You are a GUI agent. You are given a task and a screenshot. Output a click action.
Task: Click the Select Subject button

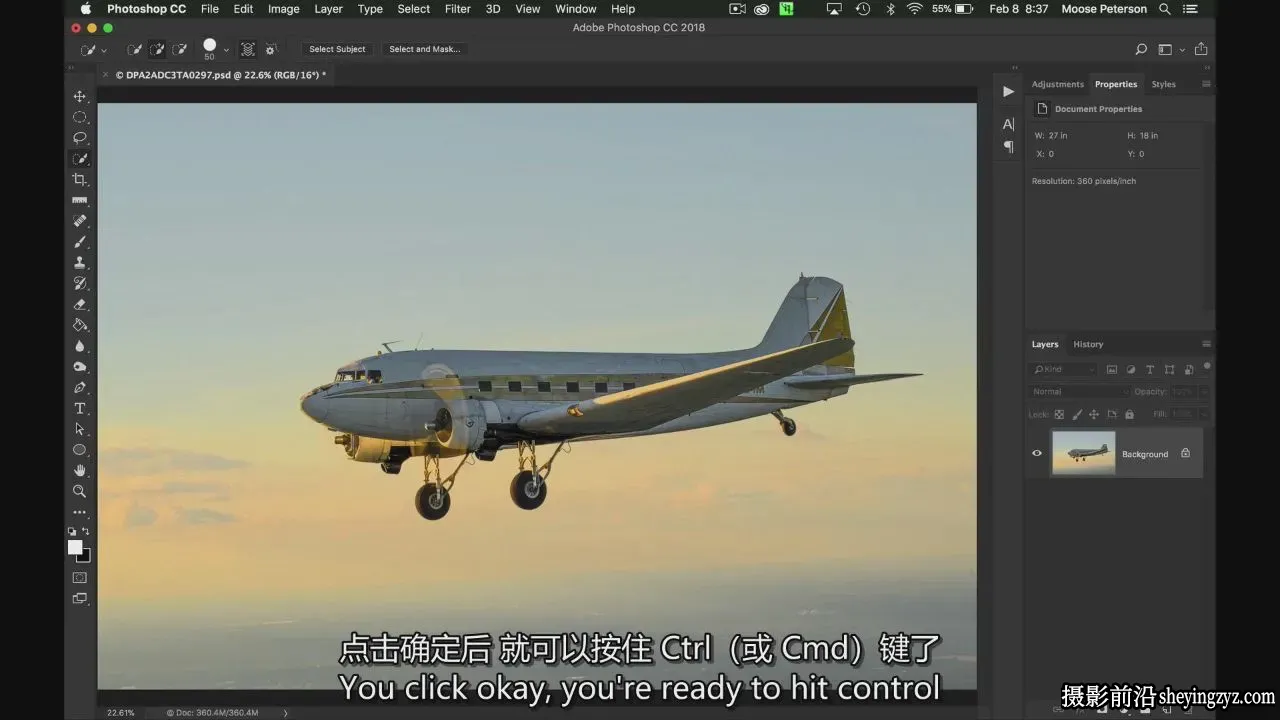pos(337,49)
